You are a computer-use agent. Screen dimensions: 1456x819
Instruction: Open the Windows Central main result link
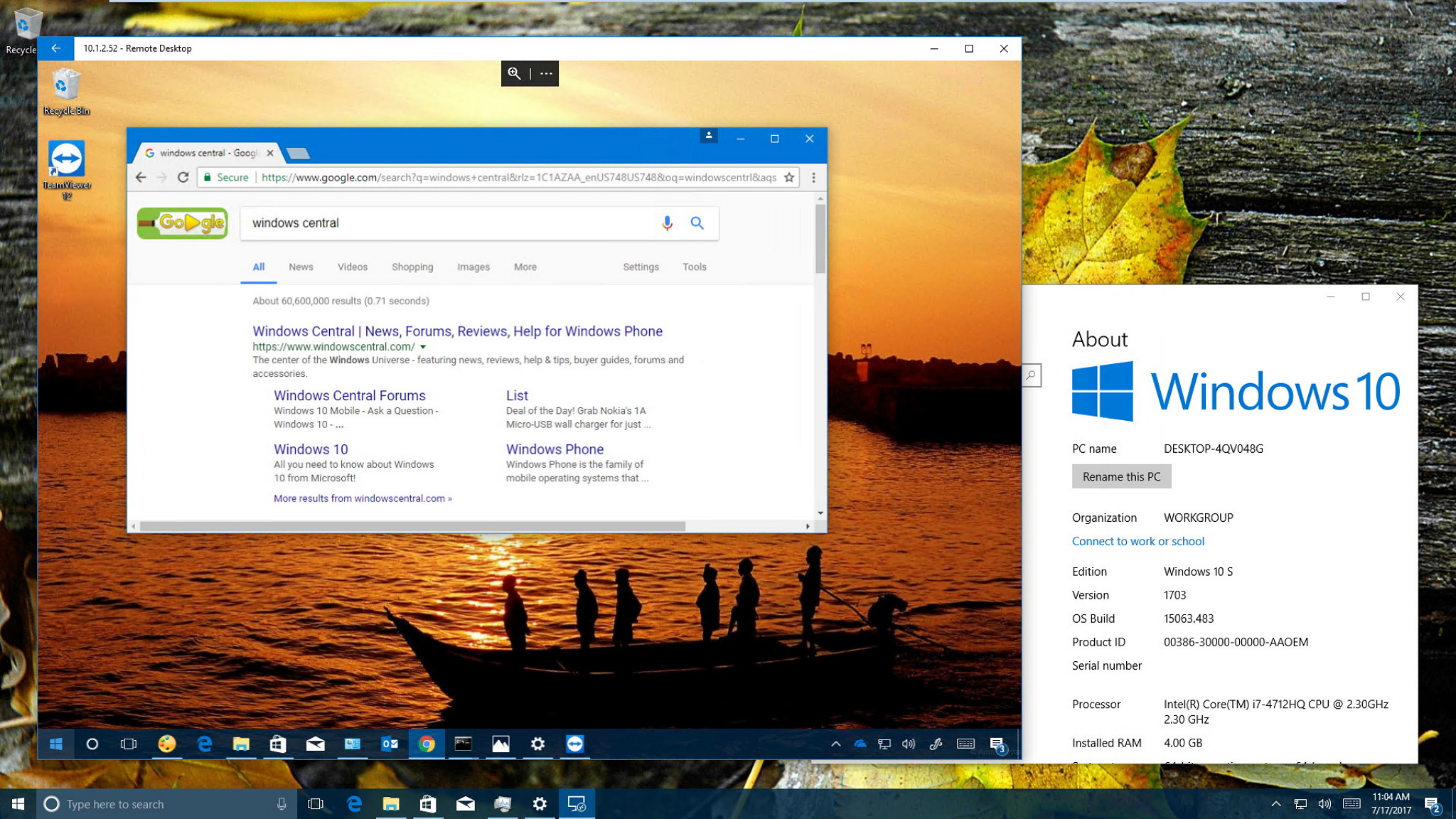(457, 331)
